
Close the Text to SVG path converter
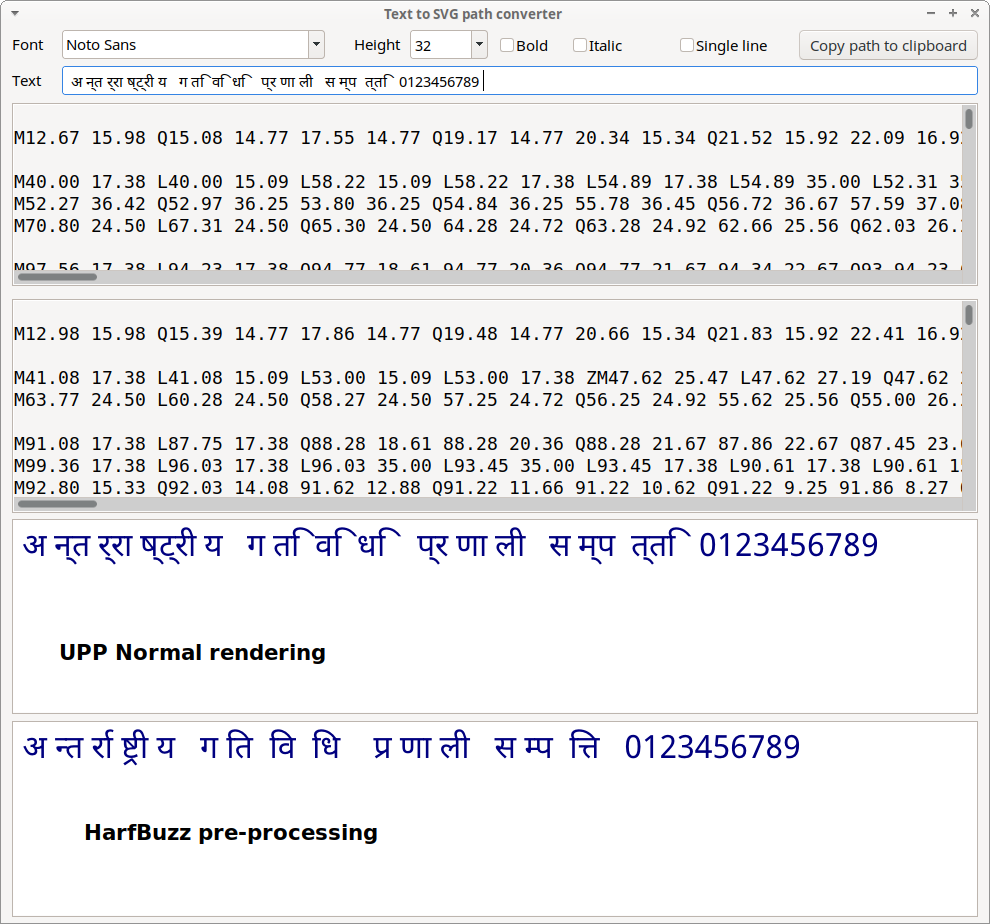point(973,14)
